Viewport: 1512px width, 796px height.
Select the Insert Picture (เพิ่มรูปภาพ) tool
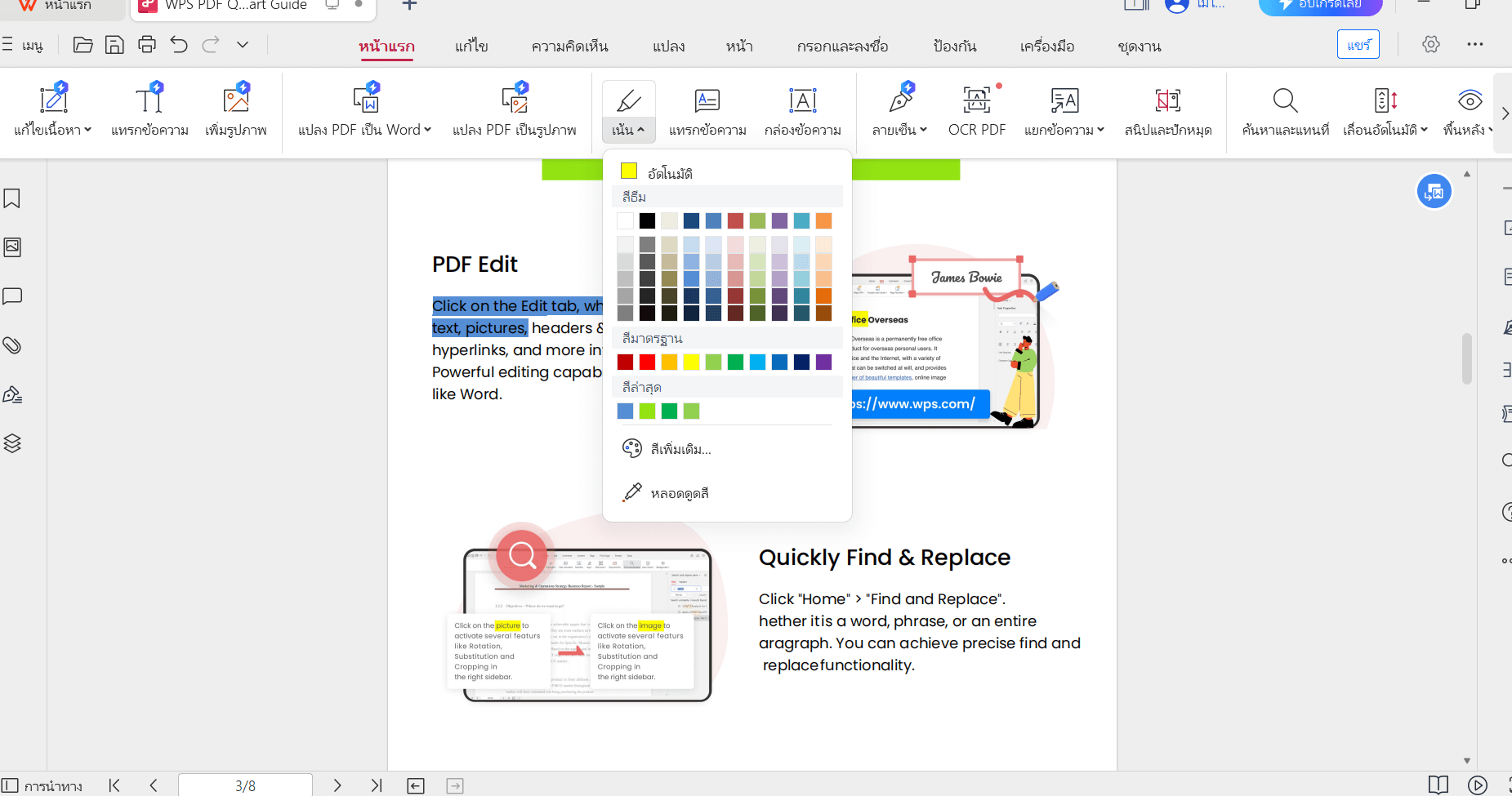click(236, 110)
